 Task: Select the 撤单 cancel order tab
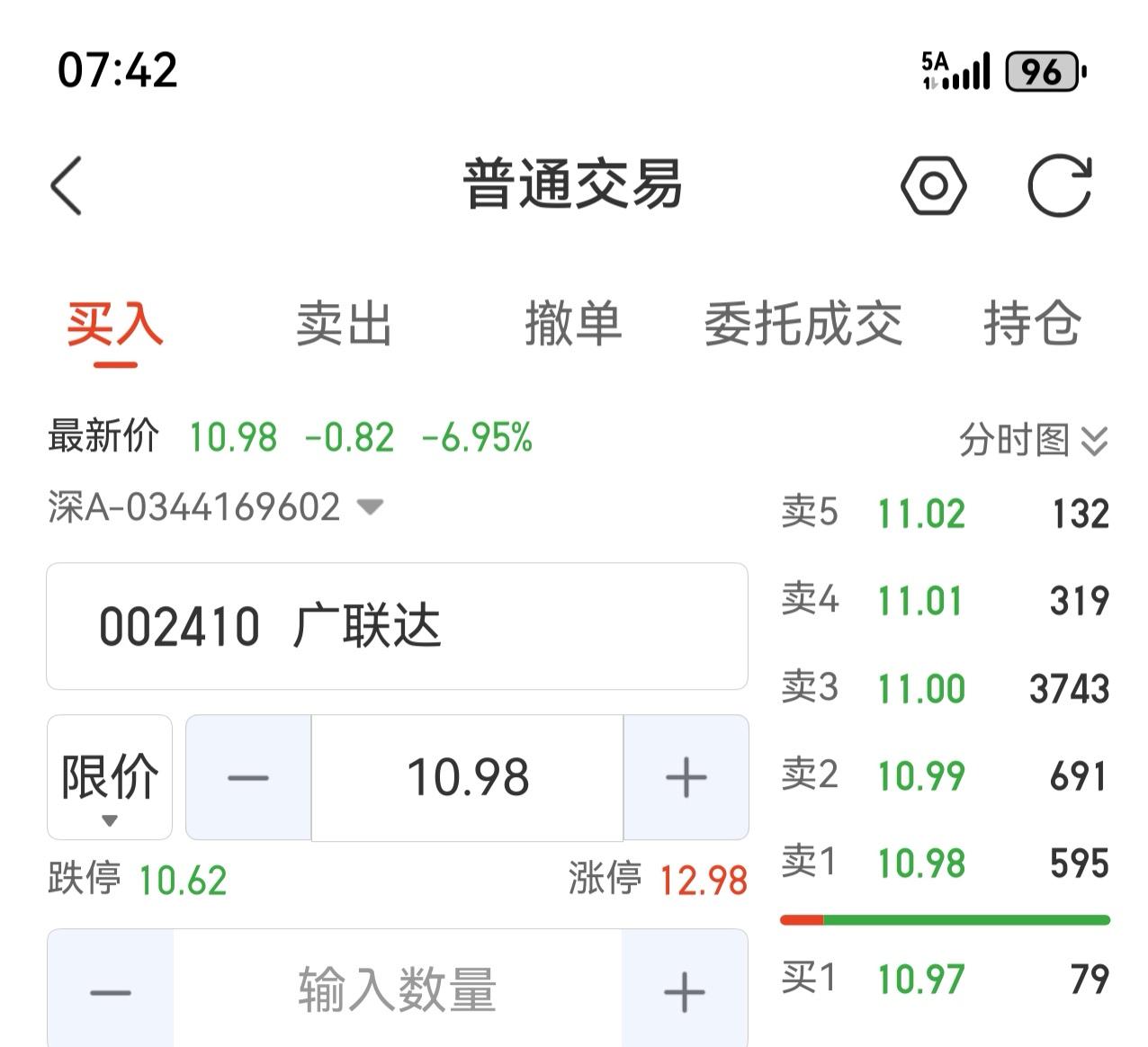pyautogui.click(x=574, y=327)
